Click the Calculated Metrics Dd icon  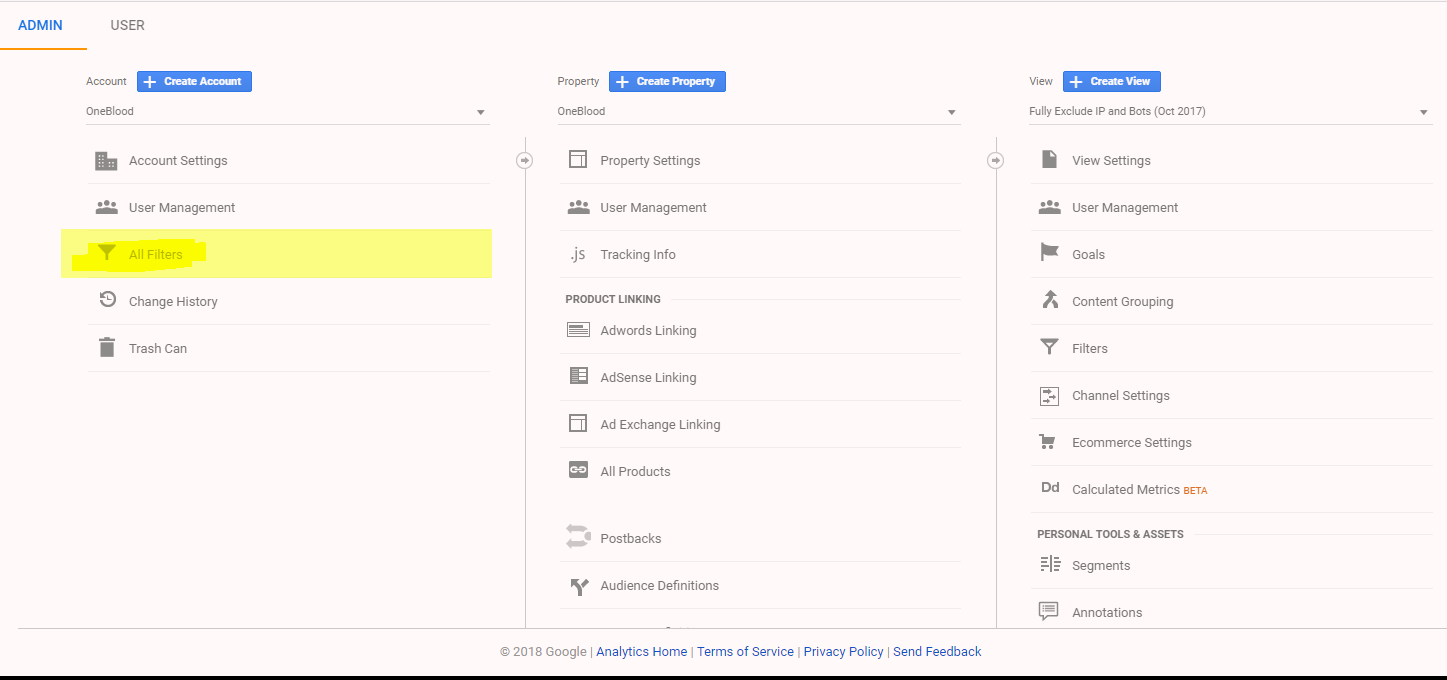tap(1050, 488)
